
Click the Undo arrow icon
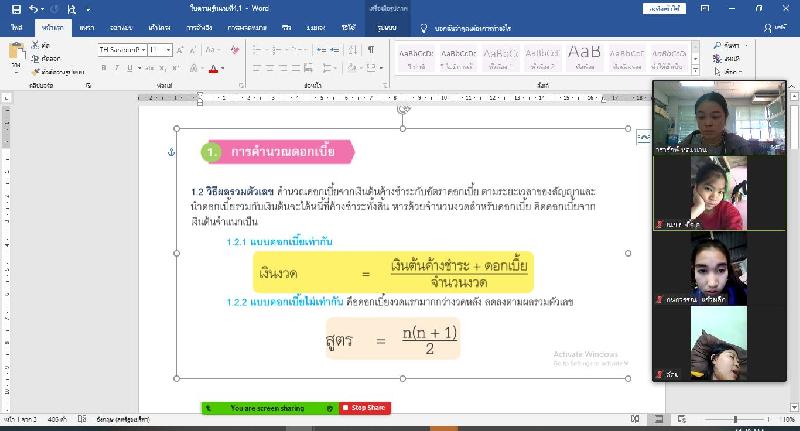[x=33, y=9]
